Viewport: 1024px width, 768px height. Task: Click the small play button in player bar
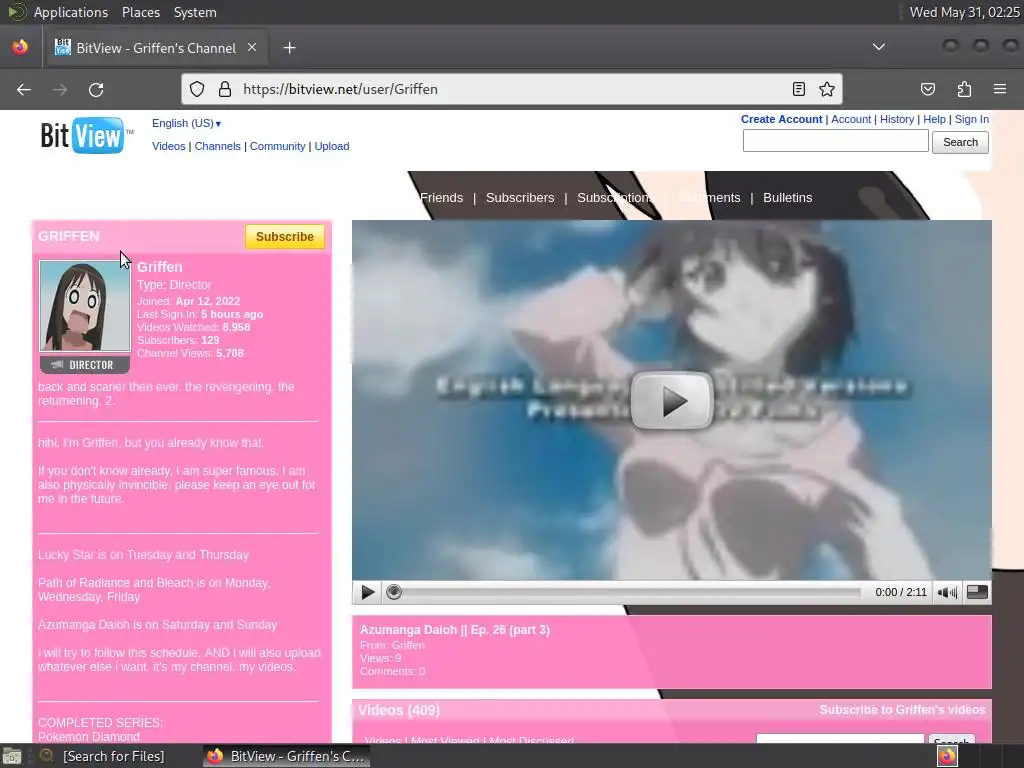[368, 592]
